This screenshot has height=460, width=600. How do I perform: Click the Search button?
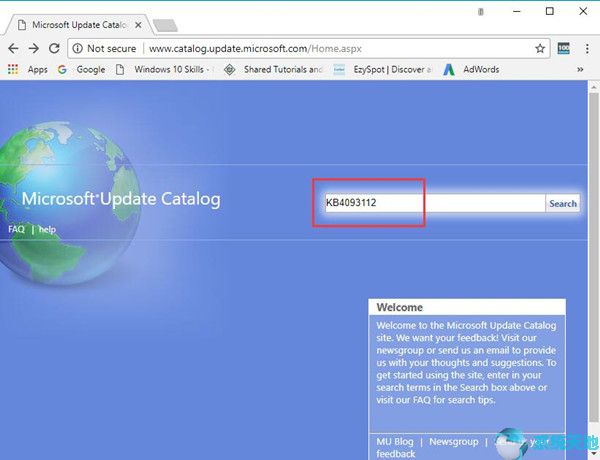click(562, 203)
